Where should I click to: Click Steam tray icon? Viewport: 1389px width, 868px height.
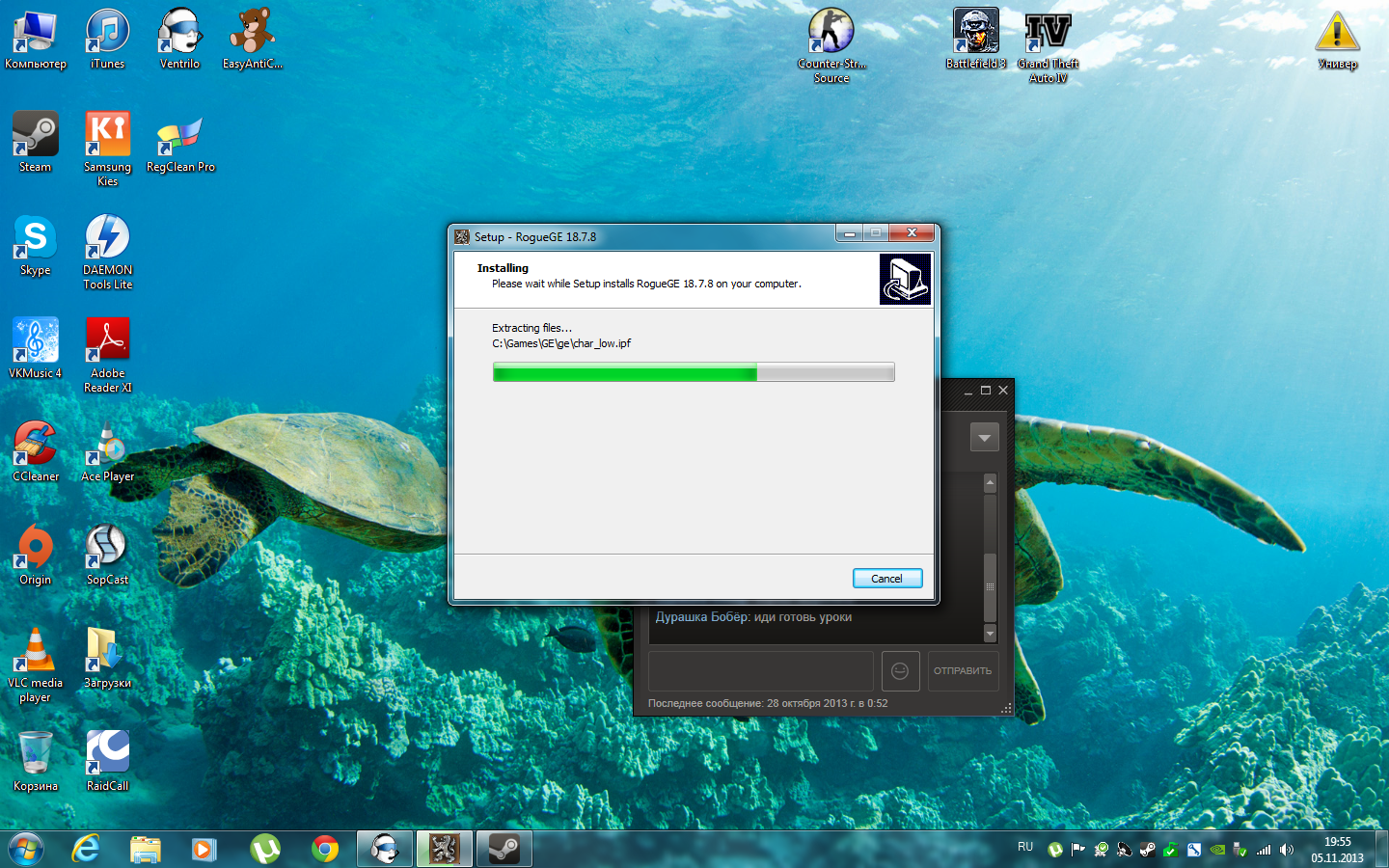[x=1148, y=850]
